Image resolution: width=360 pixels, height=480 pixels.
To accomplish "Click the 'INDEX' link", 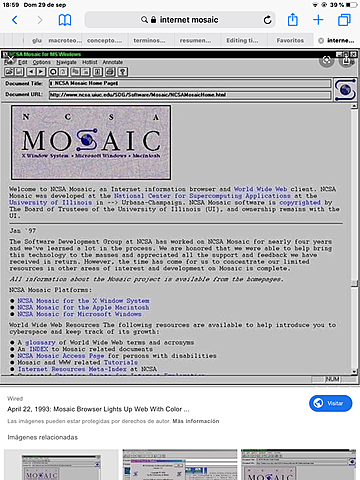I will 39,349.
